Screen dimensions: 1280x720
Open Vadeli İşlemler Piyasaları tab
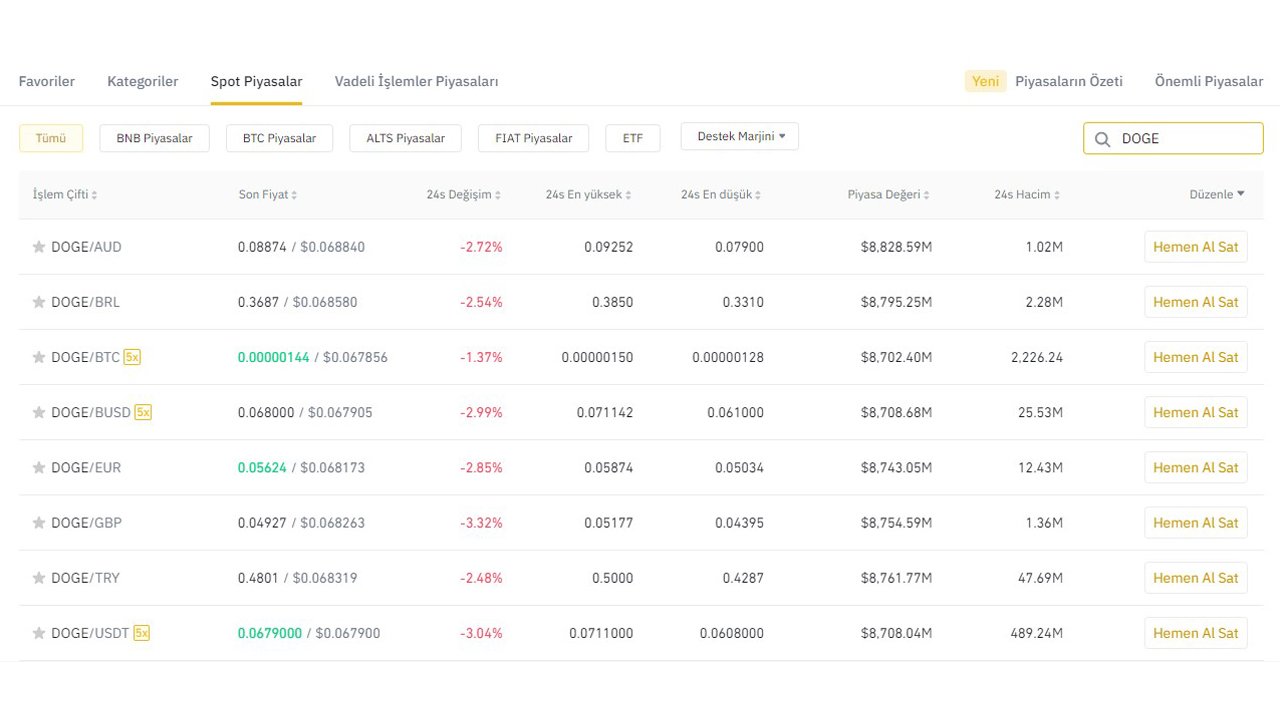pyautogui.click(x=416, y=82)
